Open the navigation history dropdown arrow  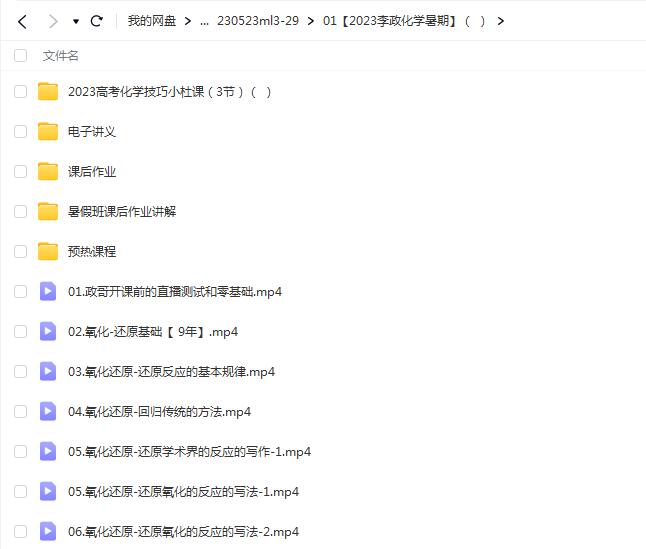coord(75,21)
